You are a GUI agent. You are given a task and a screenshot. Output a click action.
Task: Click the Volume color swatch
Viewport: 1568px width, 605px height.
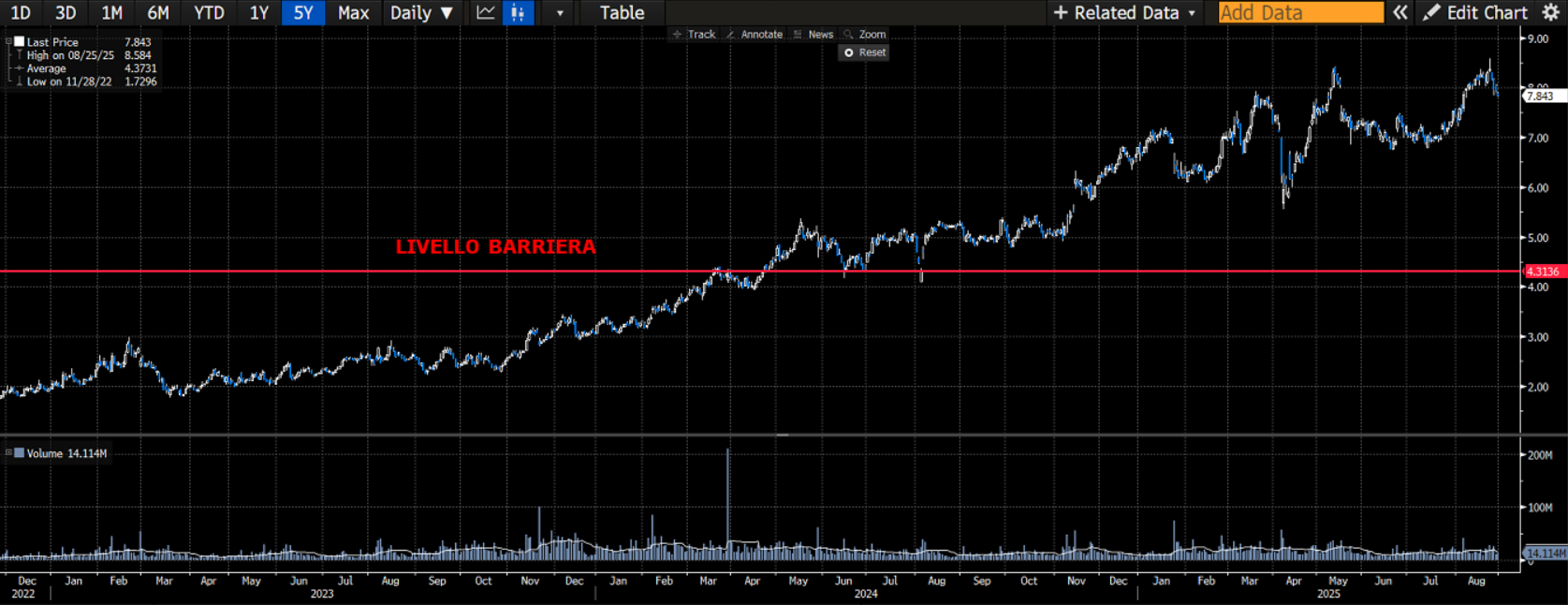pyautogui.click(x=19, y=453)
